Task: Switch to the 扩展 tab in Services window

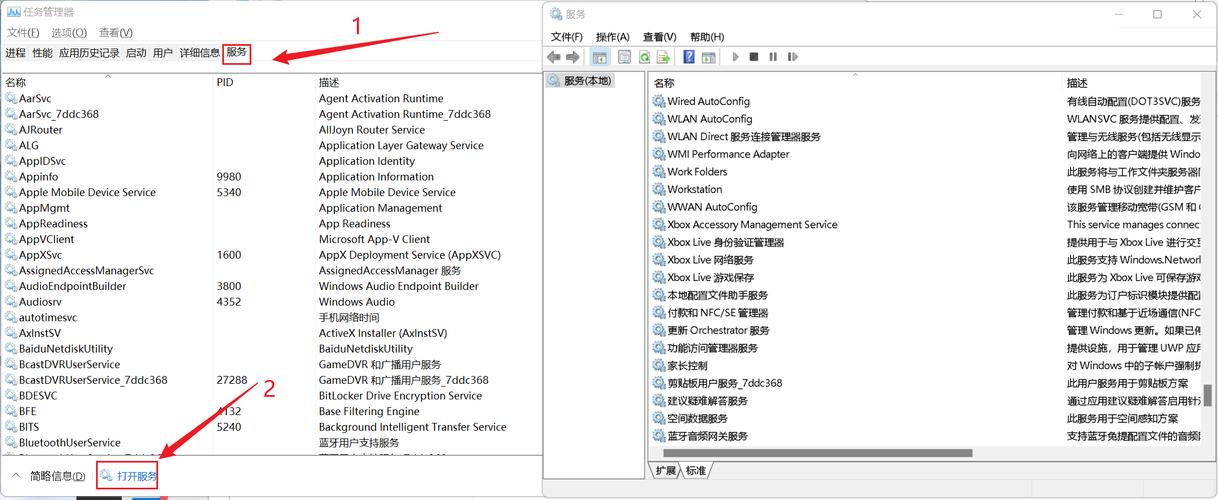Action: pyautogui.click(x=666, y=470)
